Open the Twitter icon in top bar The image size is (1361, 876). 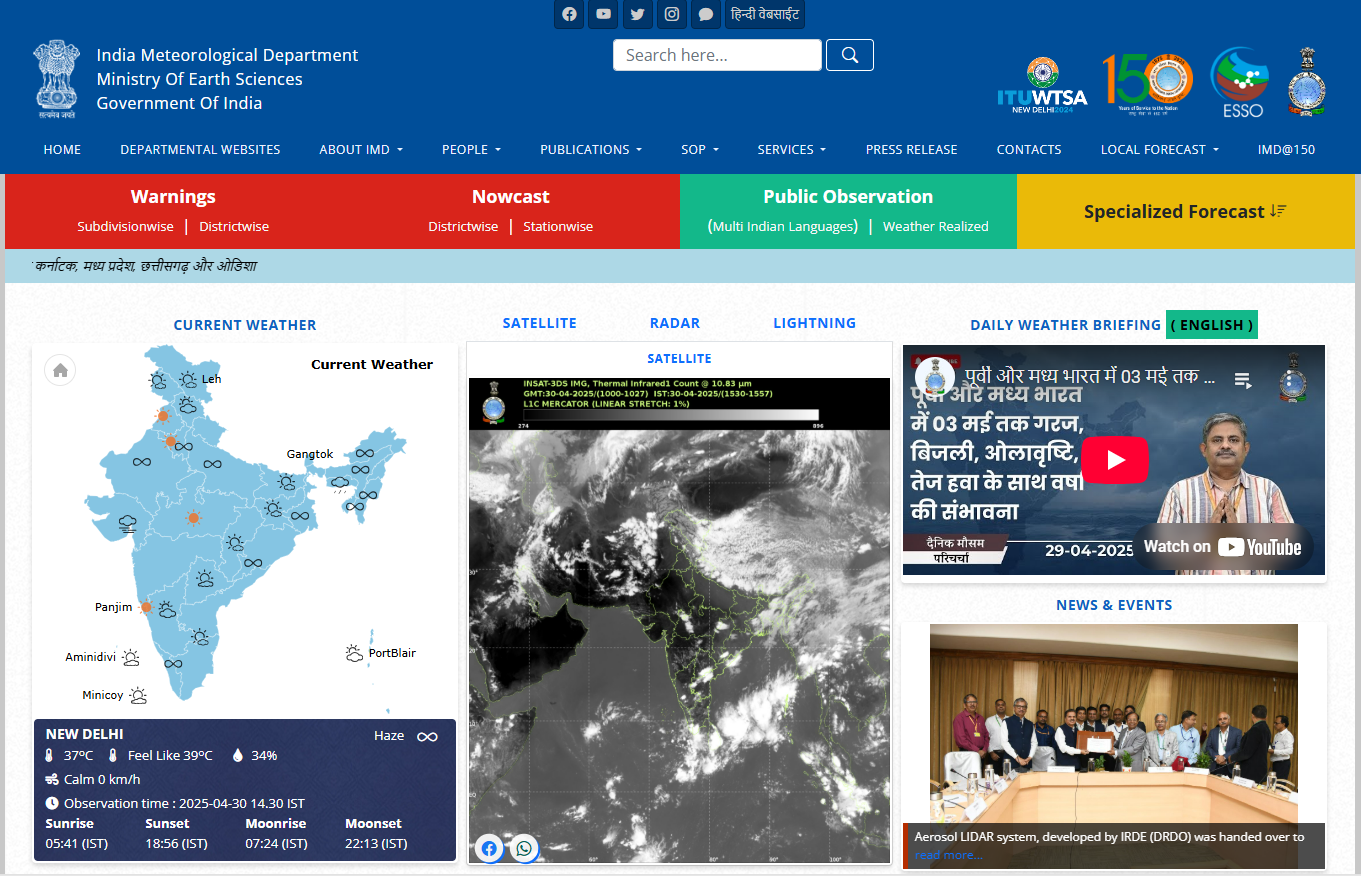point(637,14)
